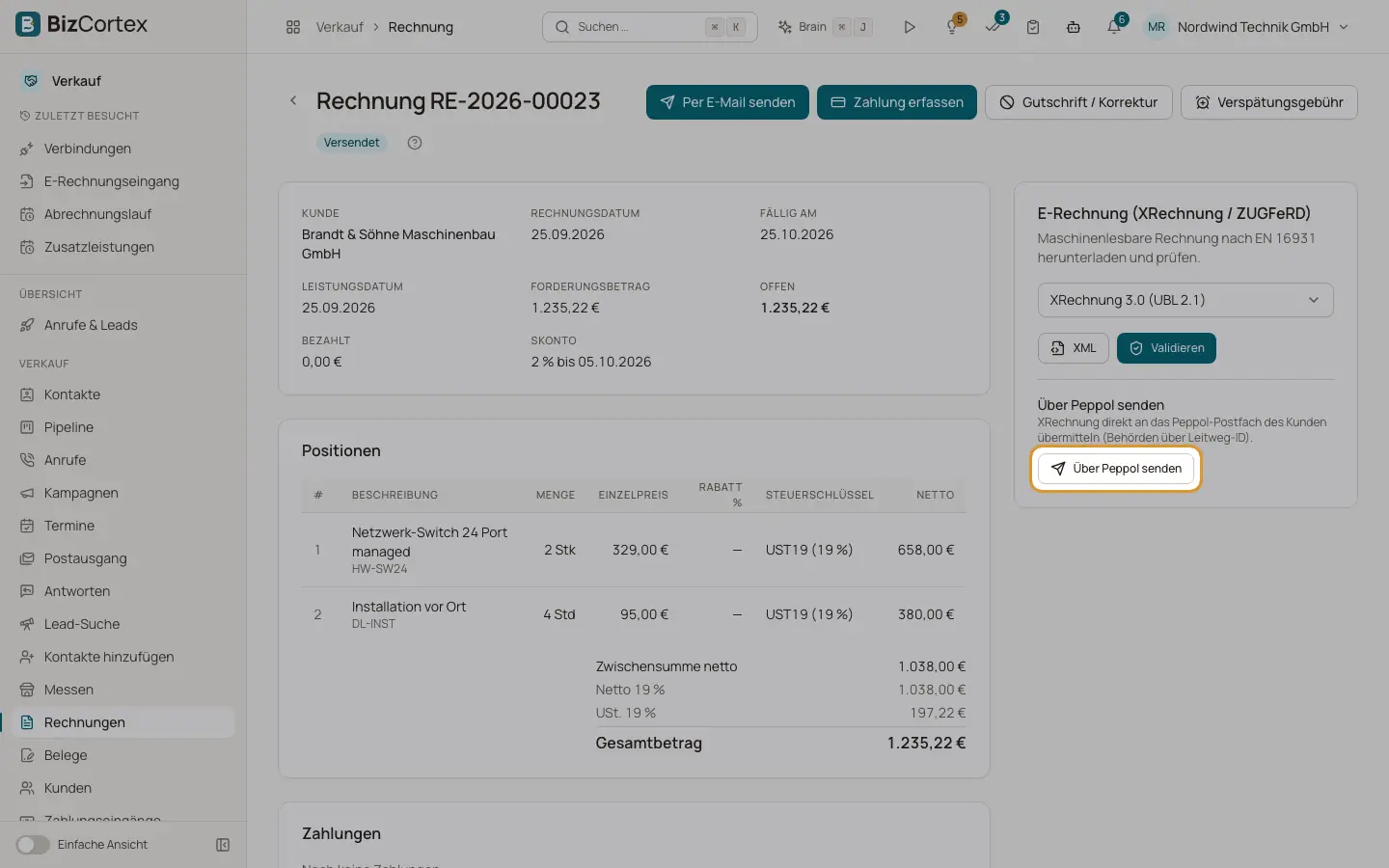Expand the Nordwind Technik GmbH account menu
Image resolution: width=1389 pixels, height=868 pixels.
(x=1246, y=27)
